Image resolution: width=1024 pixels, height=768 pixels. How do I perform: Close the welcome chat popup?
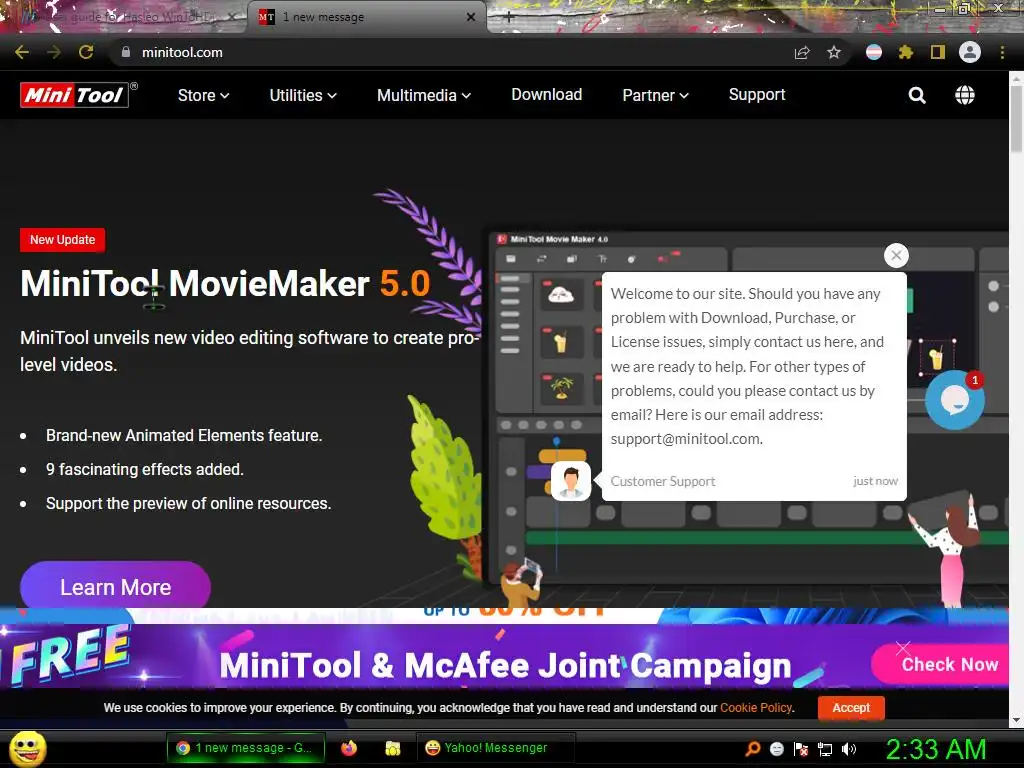point(896,255)
